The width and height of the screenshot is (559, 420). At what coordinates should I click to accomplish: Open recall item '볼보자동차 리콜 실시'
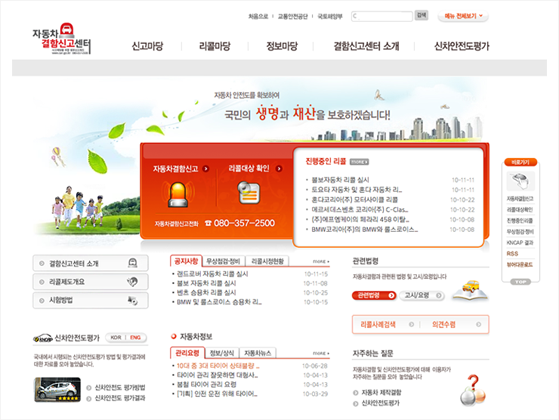point(340,180)
